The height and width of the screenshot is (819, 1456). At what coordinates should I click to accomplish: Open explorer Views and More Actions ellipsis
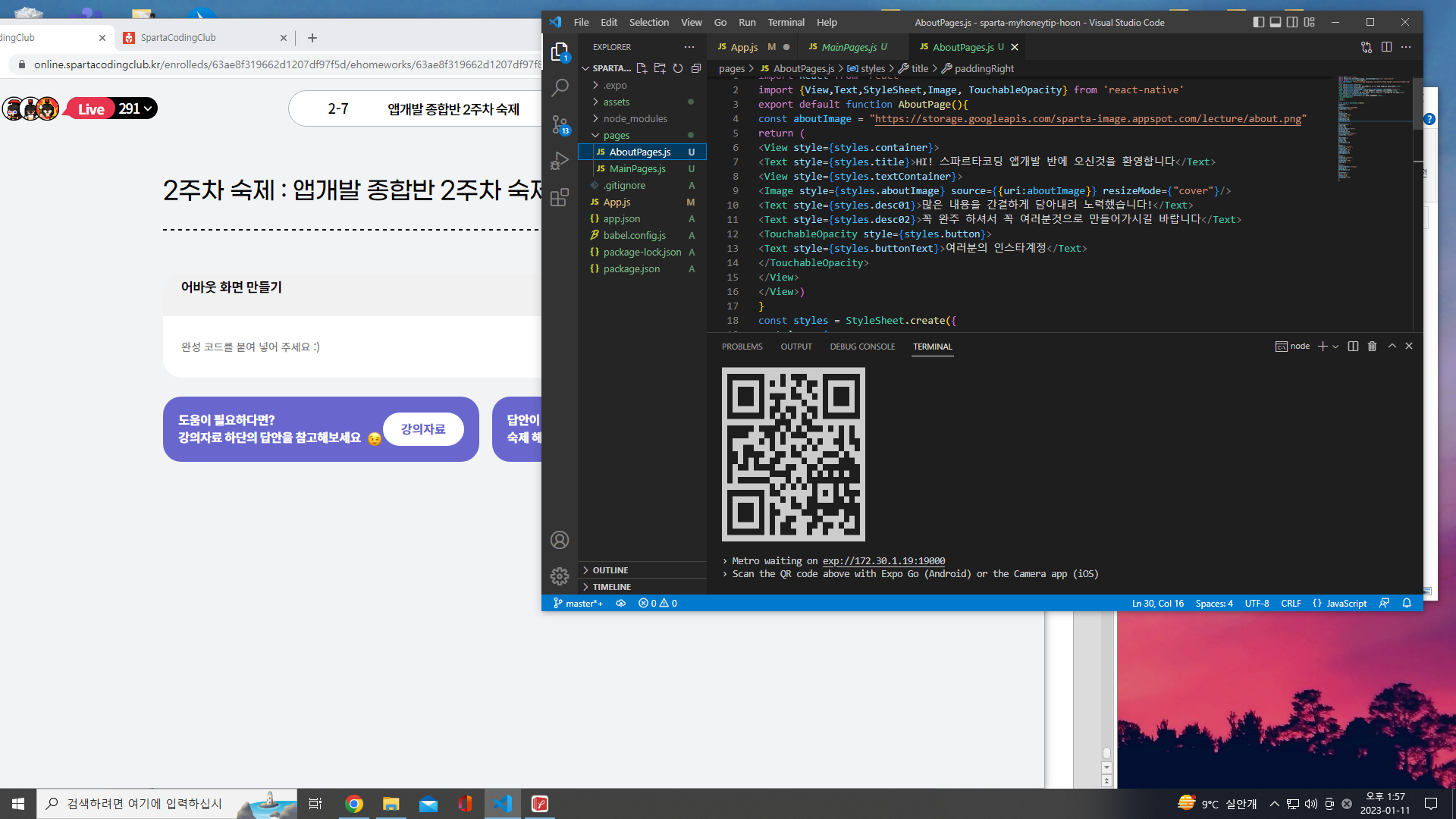coord(689,47)
